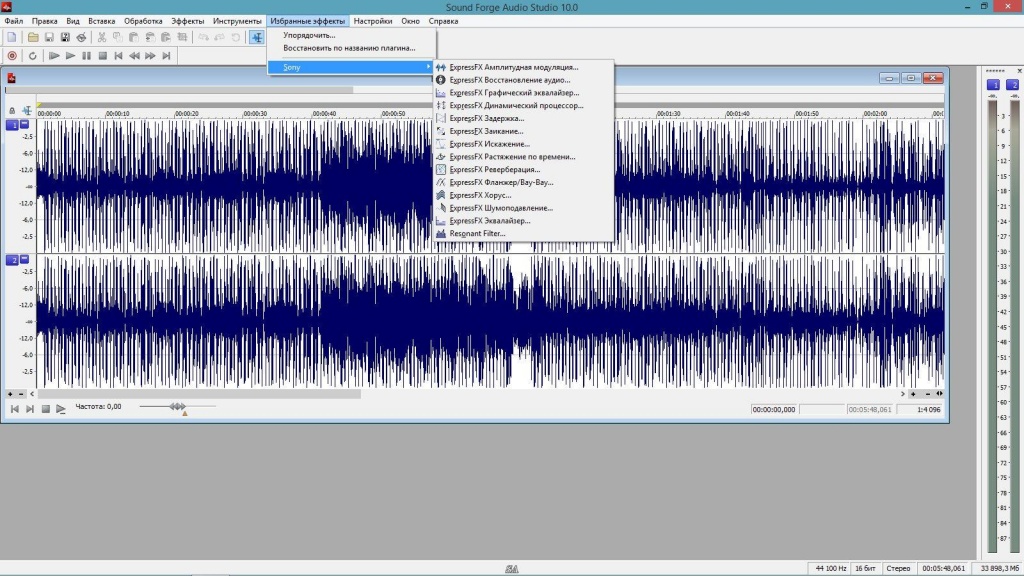
Task: Open the Инструменты menu
Action: [237, 21]
